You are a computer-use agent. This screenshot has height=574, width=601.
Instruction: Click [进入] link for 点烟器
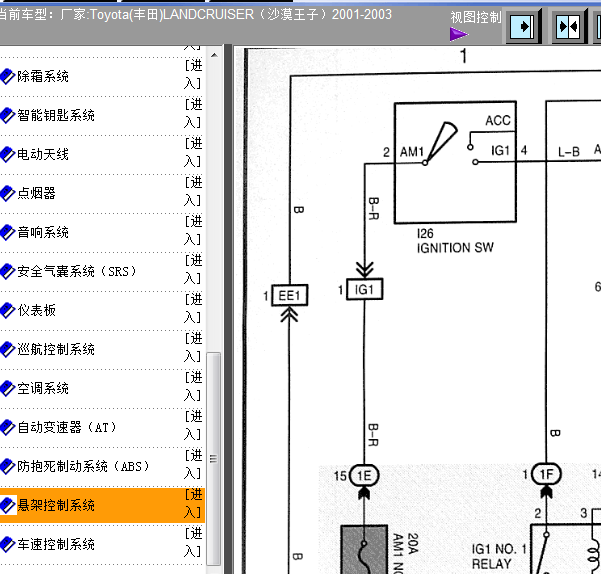(x=193, y=192)
